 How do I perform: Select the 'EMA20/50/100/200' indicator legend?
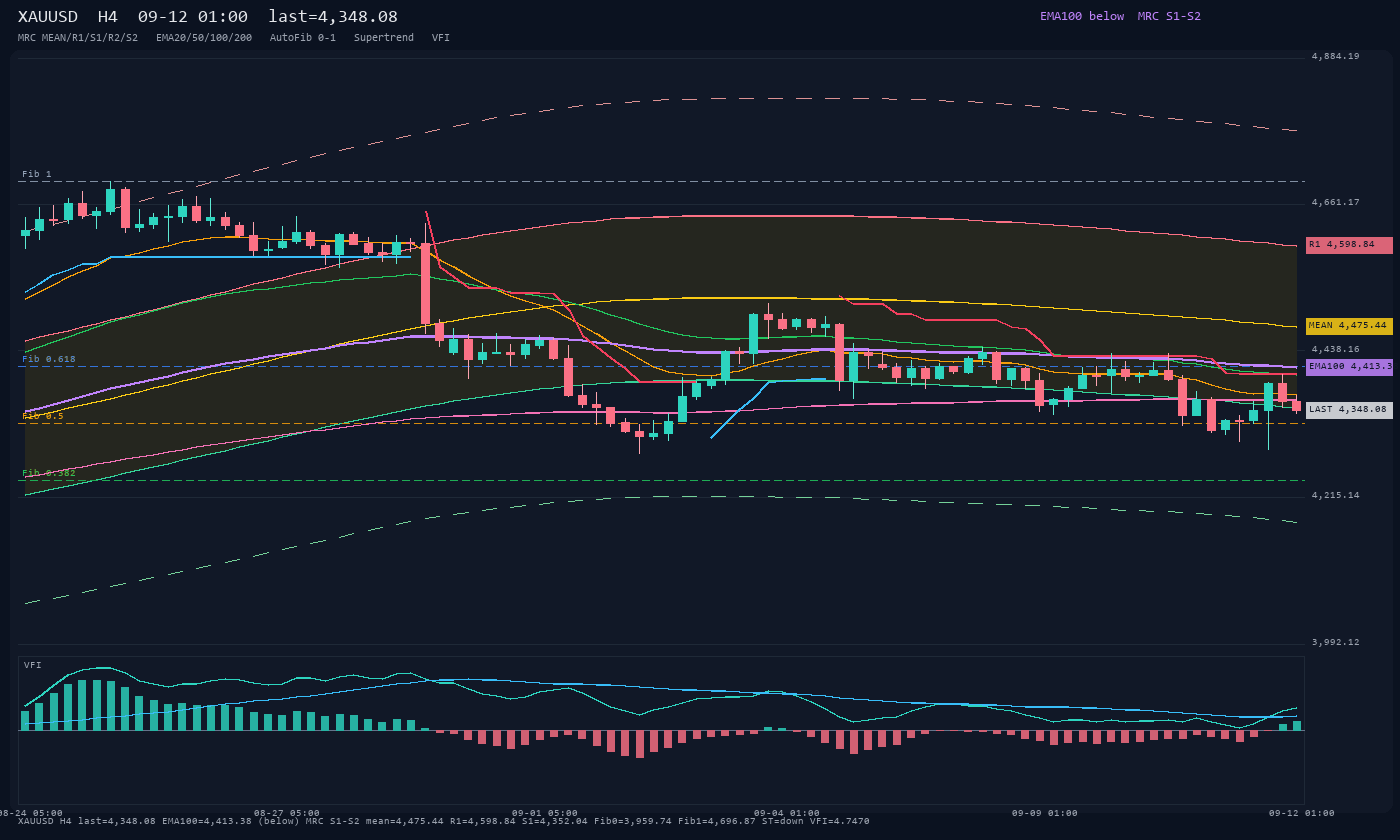click(204, 38)
